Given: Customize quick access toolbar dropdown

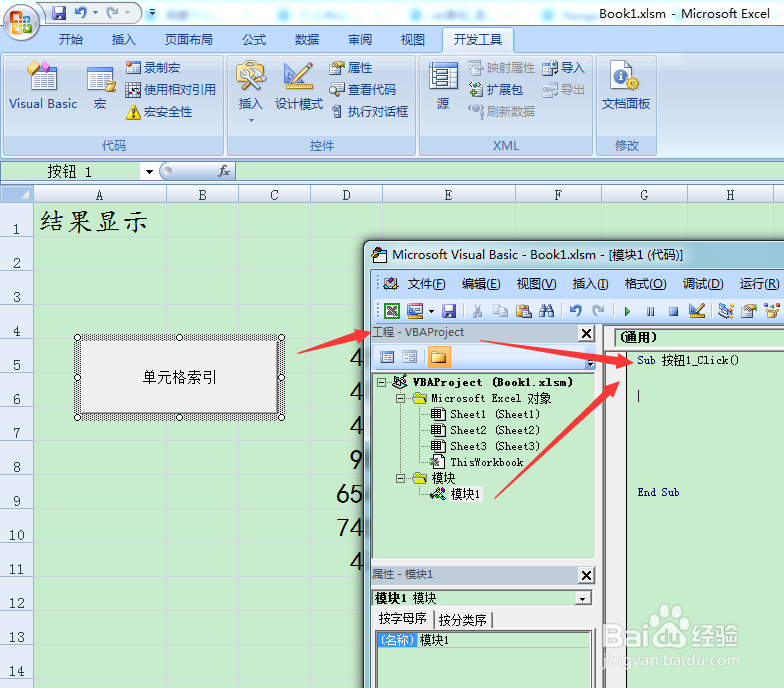Looking at the screenshot, I should tap(152, 12).
